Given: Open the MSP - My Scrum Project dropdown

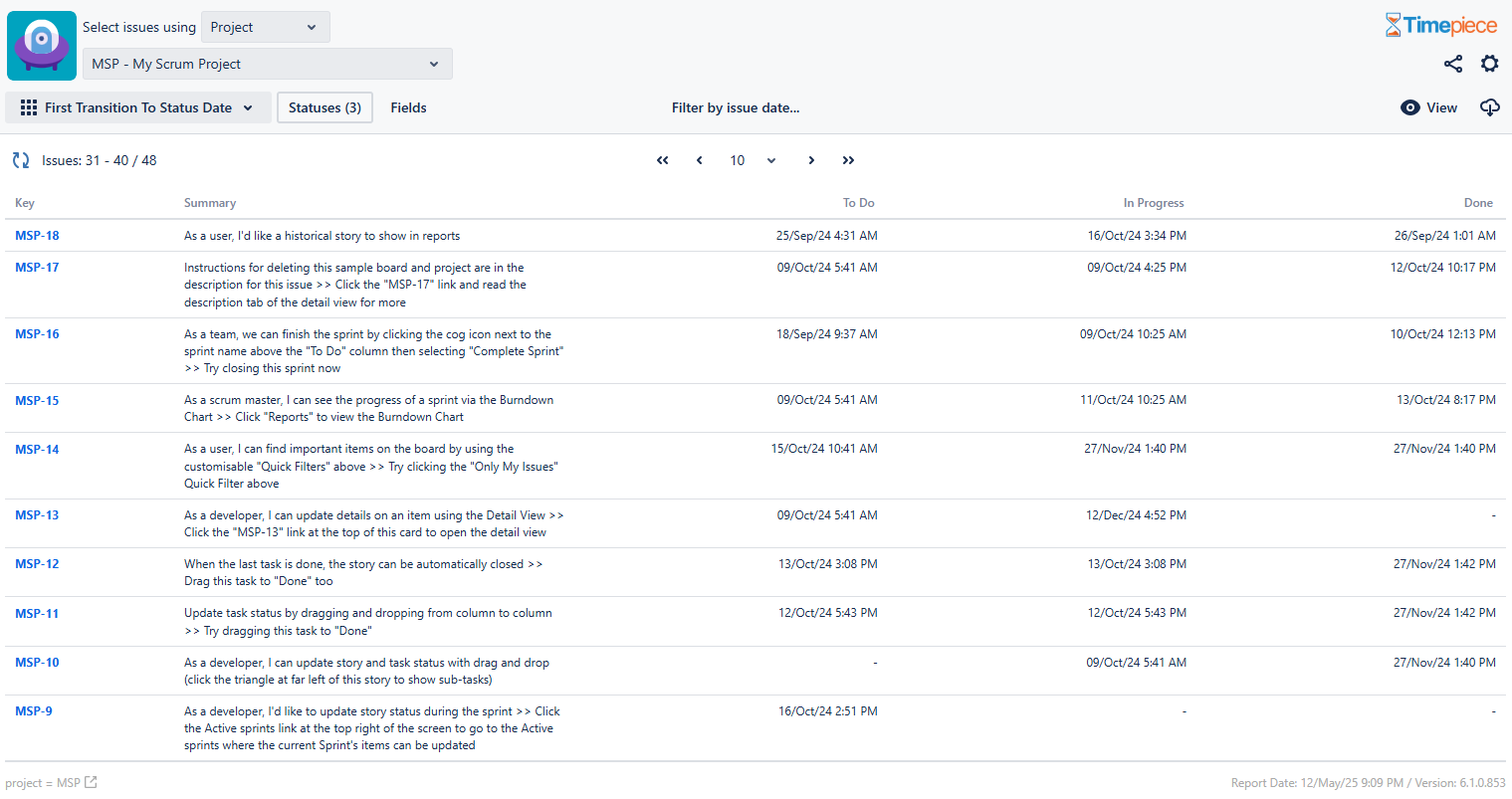Looking at the screenshot, I should pos(267,64).
